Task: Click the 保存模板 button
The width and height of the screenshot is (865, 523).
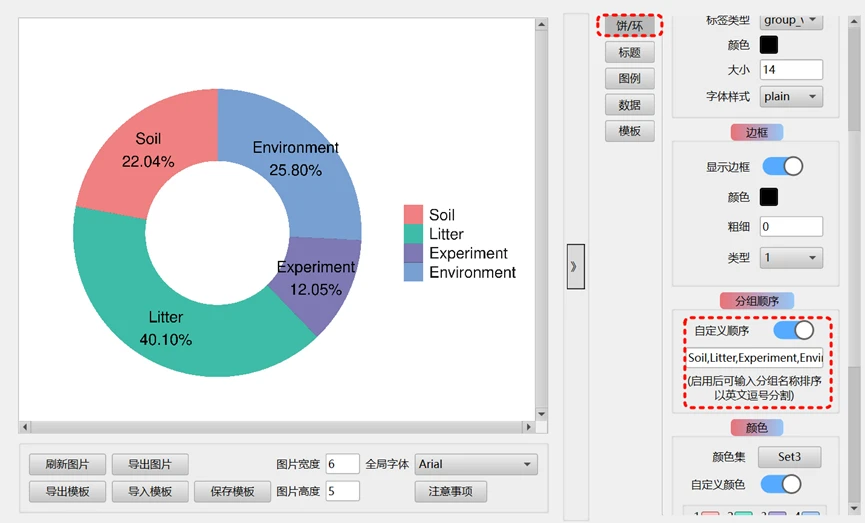Action: pyautogui.click(x=232, y=492)
